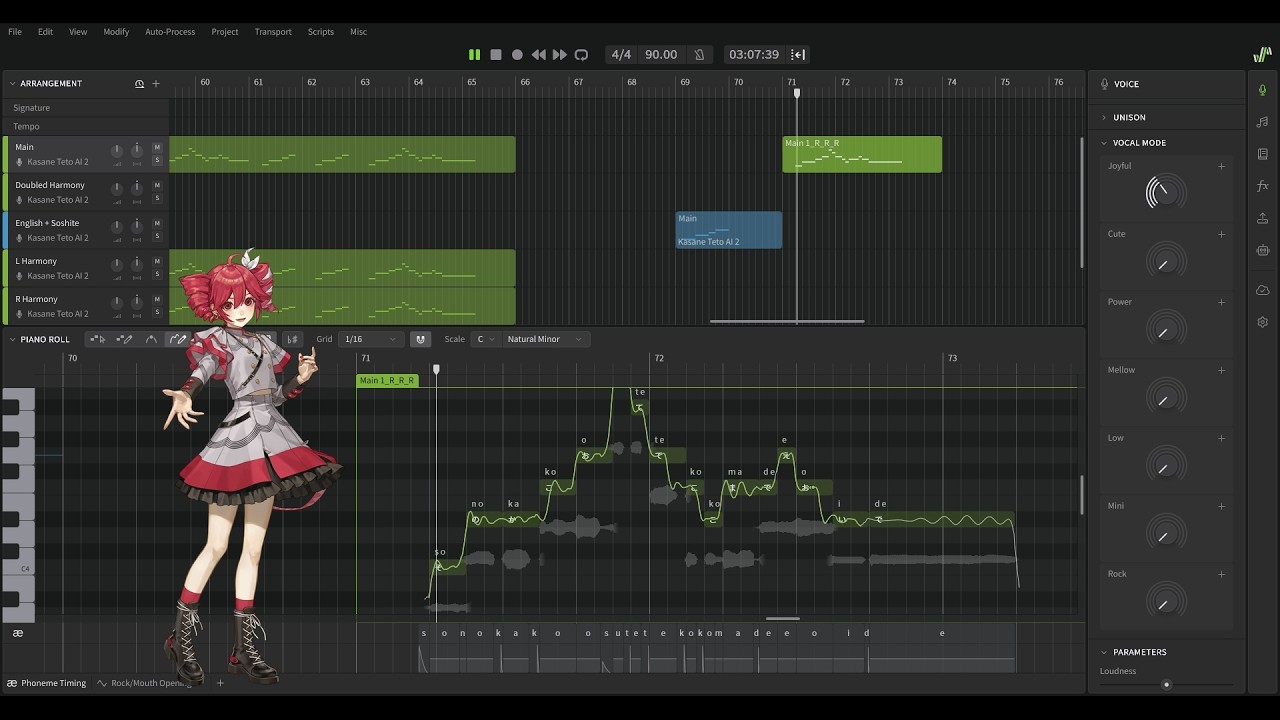Open the Synthesizer V logo icon

pyautogui.click(x=1262, y=55)
